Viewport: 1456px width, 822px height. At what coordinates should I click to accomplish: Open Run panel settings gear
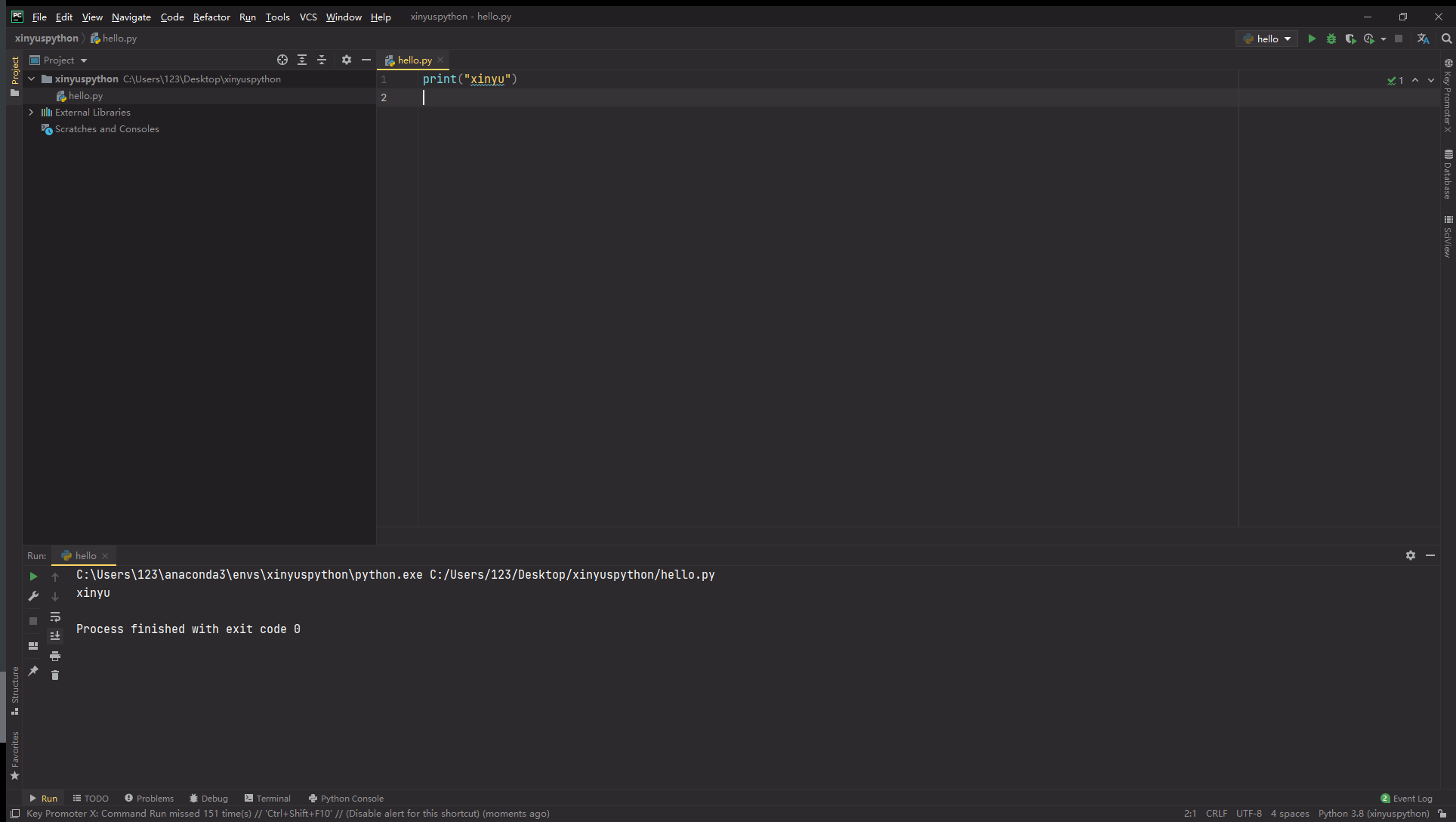[1411, 555]
